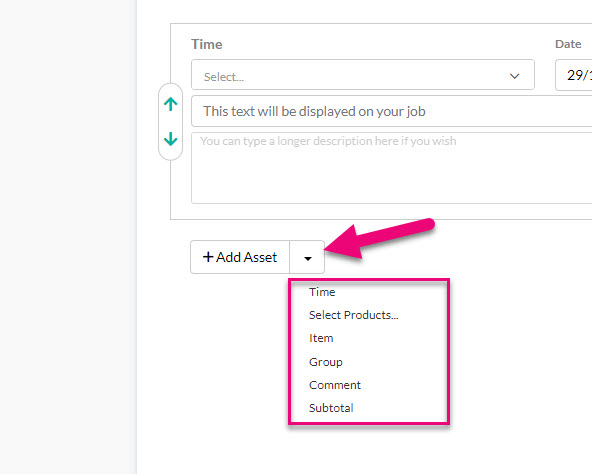The width and height of the screenshot is (592, 474).
Task: Click the Time heading above the select
Action: tap(207, 44)
